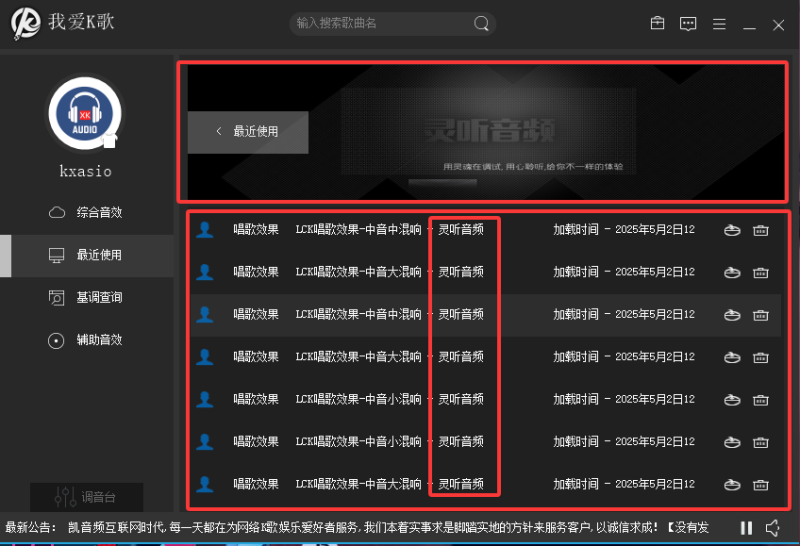Load effect icon in the highlighted 中音中混响 row
800x546 pixels.
(732, 315)
